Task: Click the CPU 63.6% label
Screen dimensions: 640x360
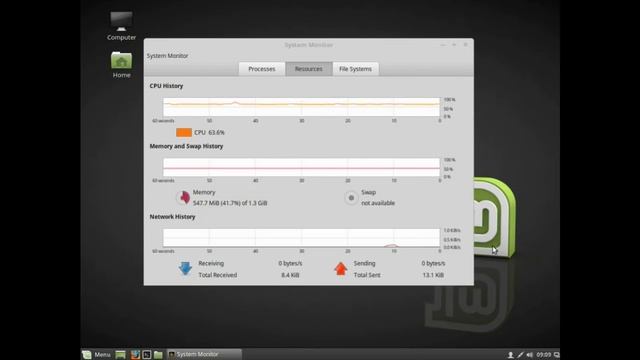Action: click(x=209, y=132)
